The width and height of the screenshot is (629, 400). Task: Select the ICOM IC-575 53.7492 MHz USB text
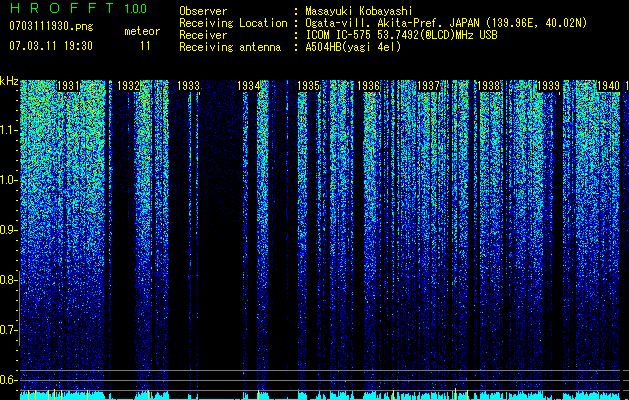[x=401, y=35]
